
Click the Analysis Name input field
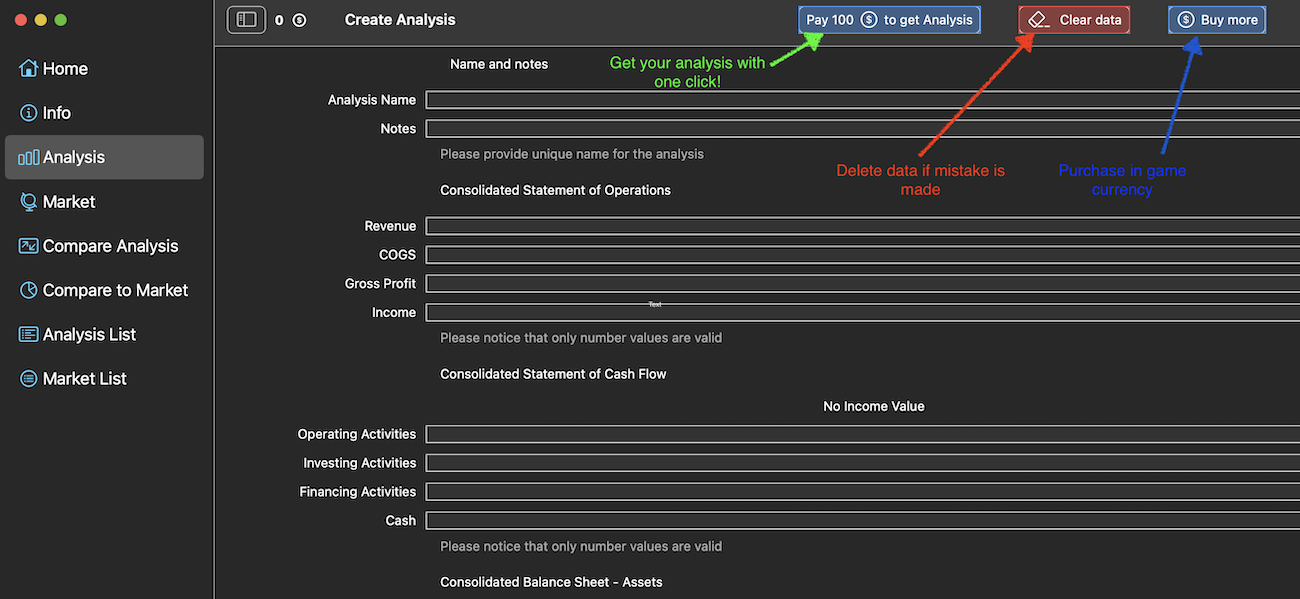tap(863, 100)
